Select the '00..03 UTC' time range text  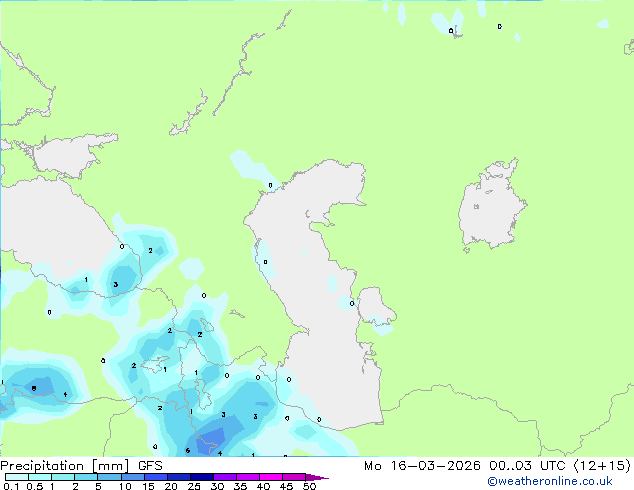click(x=527, y=466)
